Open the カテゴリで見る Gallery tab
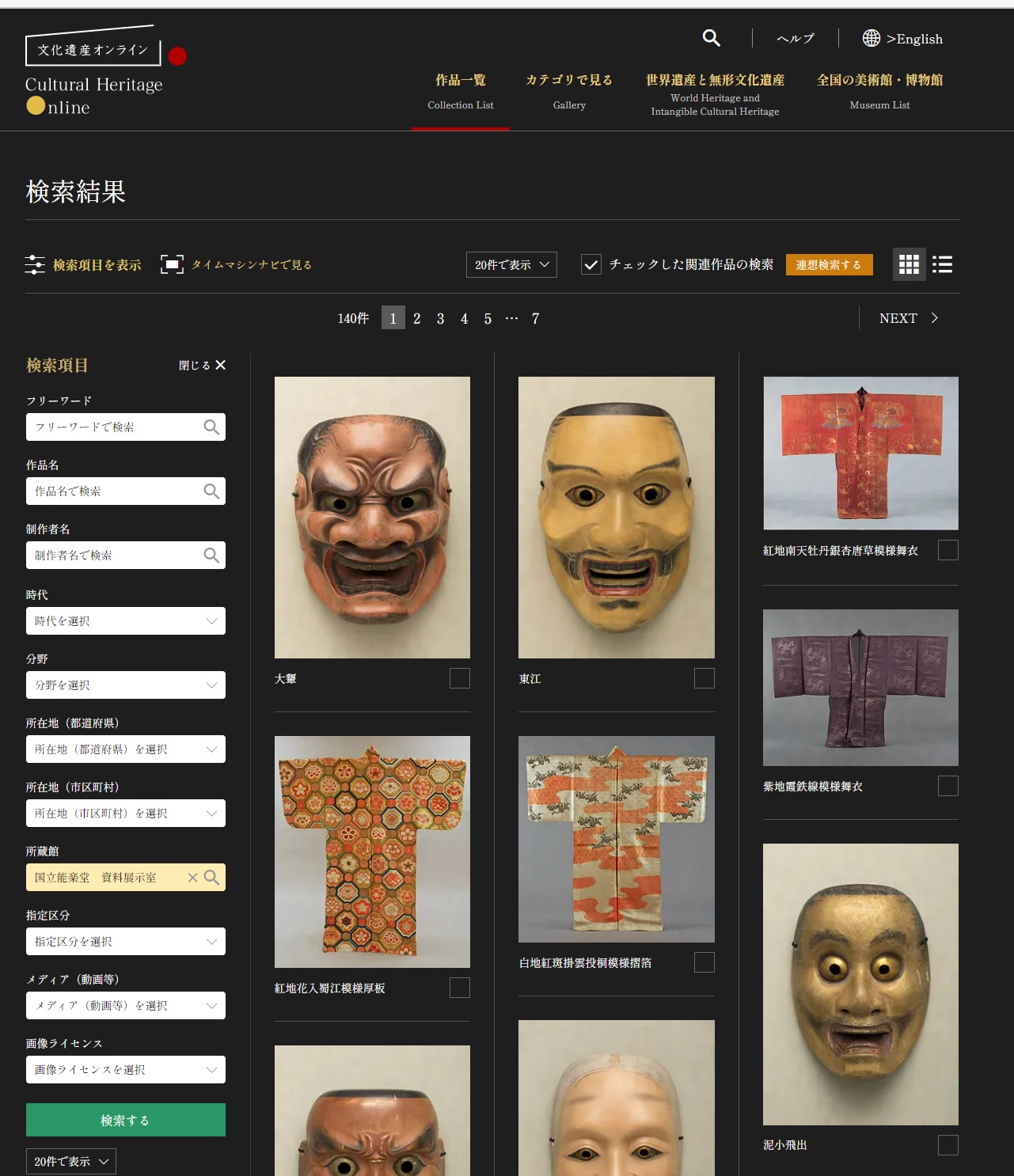The width and height of the screenshot is (1014, 1176). (569, 92)
